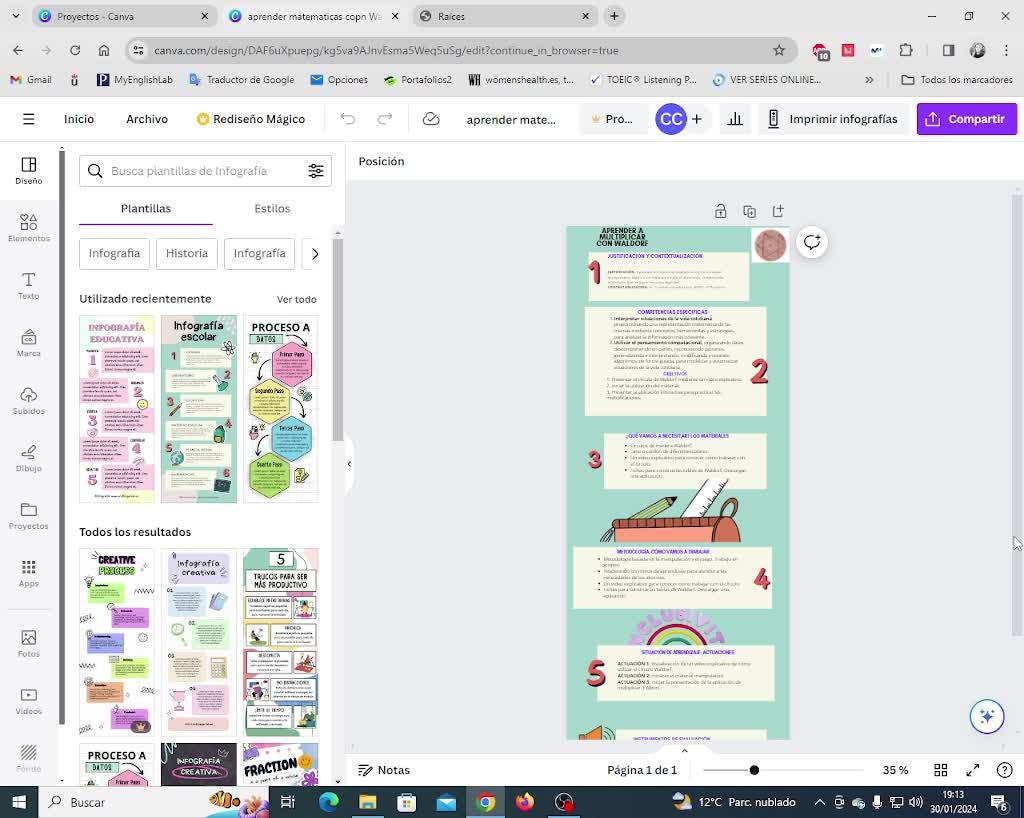Open the Pro upgrade button
The image size is (1024, 818).
pyautogui.click(x=613, y=119)
